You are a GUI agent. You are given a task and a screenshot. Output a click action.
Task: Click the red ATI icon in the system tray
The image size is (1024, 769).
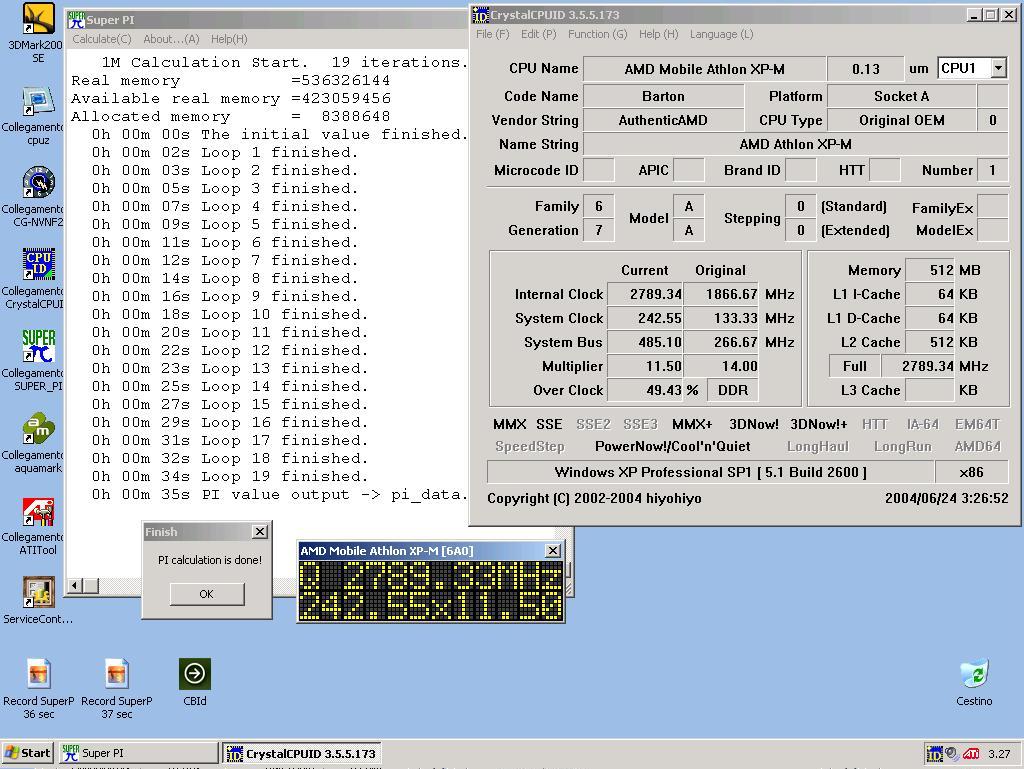(x=971, y=754)
